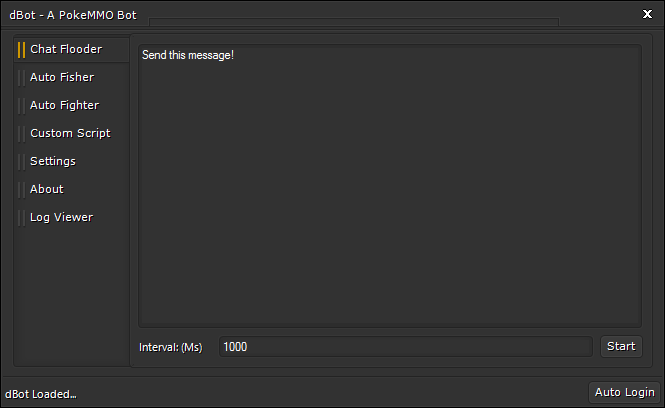The image size is (665, 408).
Task: Click the dBot title bar text
Action: point(73,15)
